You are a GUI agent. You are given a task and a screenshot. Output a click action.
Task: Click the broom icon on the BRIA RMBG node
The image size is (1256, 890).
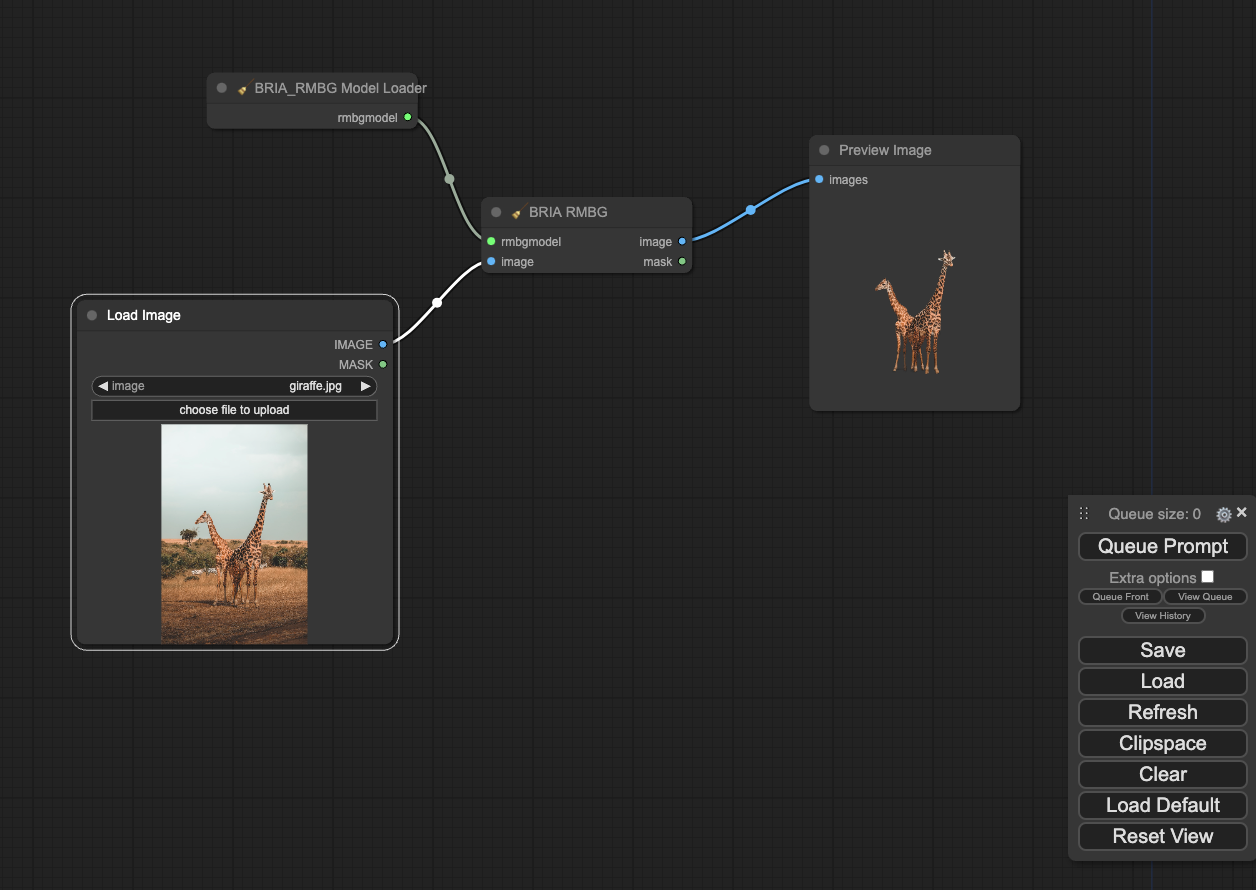tap(516, 212)
